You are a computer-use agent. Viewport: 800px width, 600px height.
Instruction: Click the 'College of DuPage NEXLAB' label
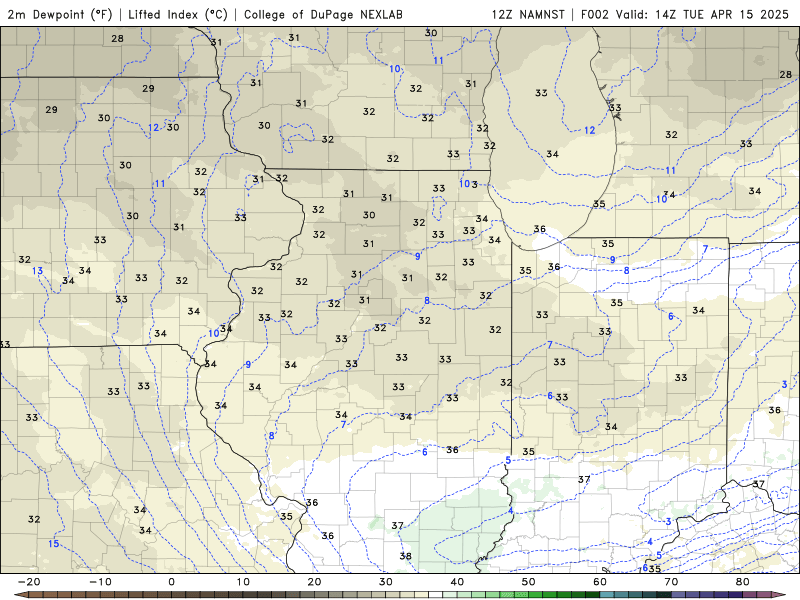coord(323,14)
